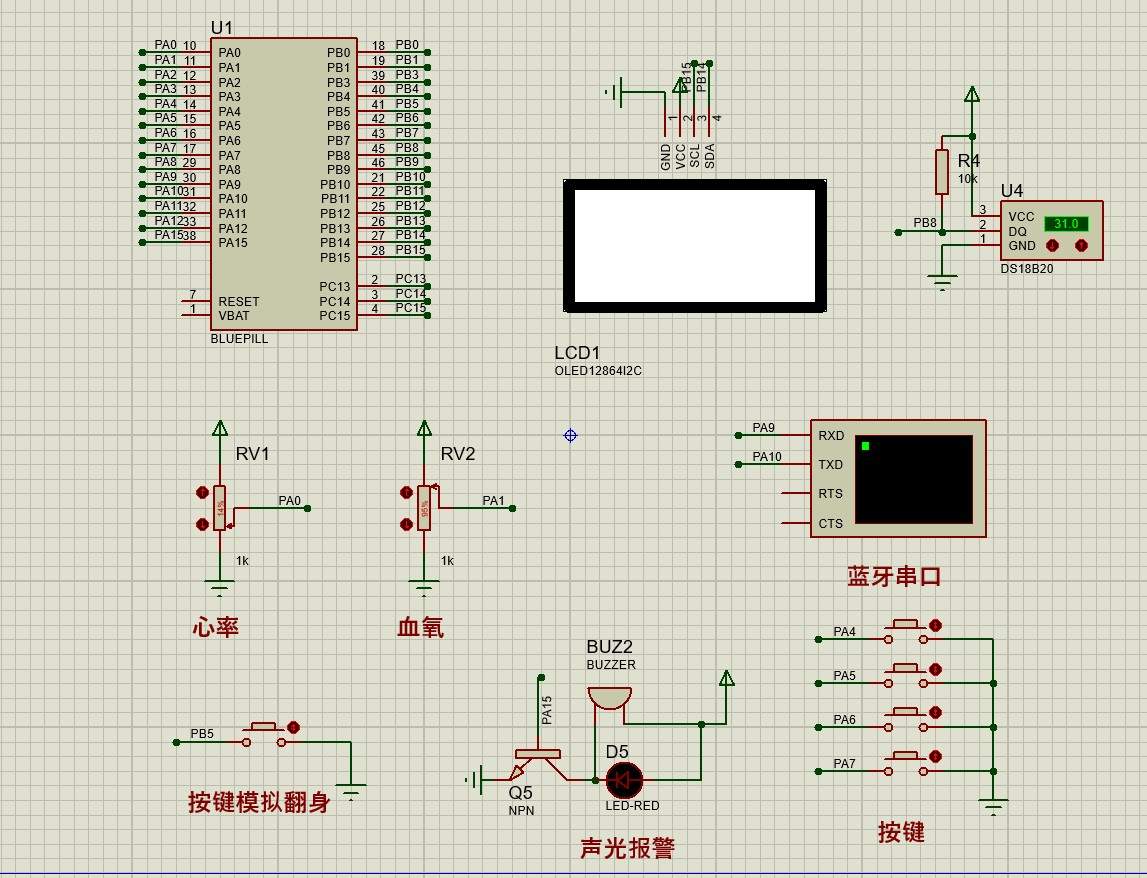Viewport: 1147px width, 878px height.
Task: Click the DS18B20 decrease-temperature down arrow
Action: pos(1053,246)
